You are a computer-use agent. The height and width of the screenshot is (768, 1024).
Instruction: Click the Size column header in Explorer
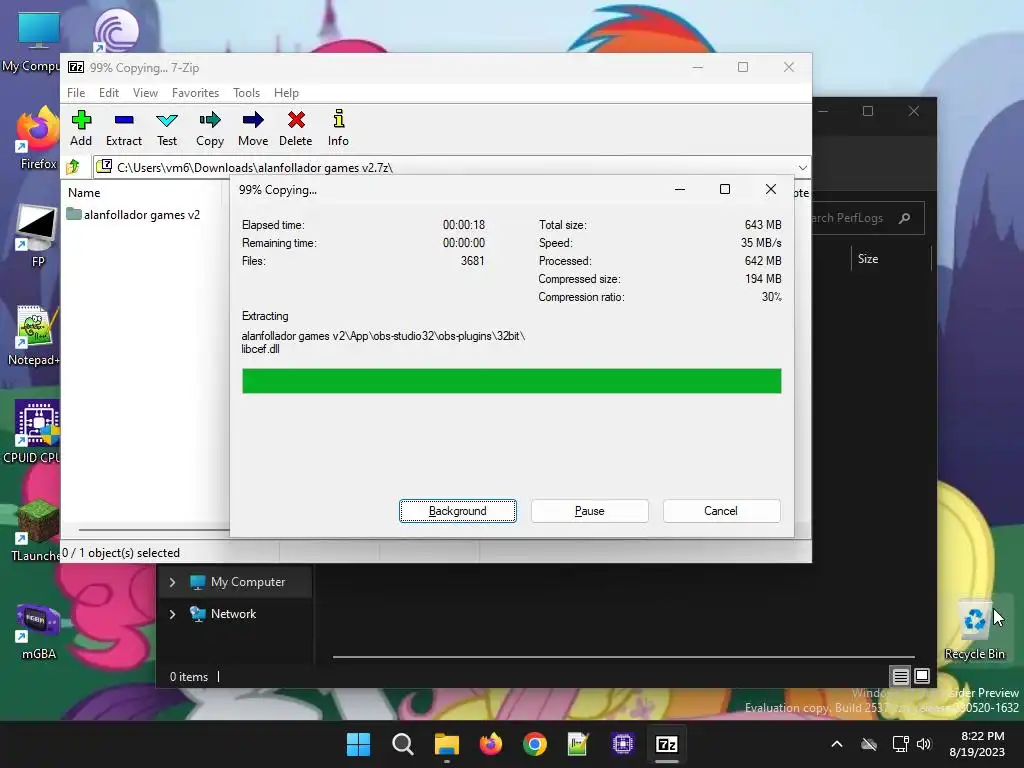click(x=868, y=259)
